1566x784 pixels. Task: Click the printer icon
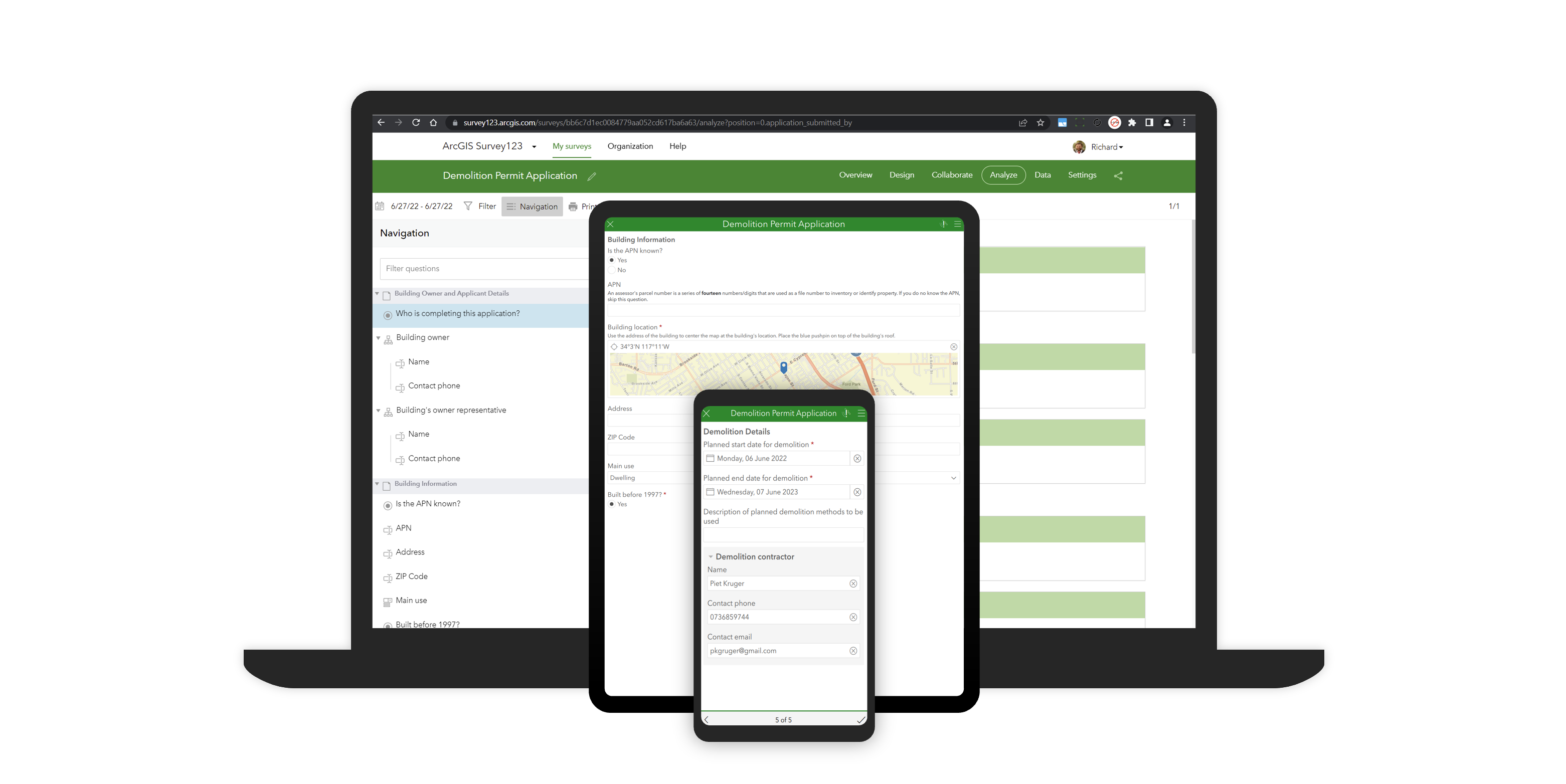point(573,207)
